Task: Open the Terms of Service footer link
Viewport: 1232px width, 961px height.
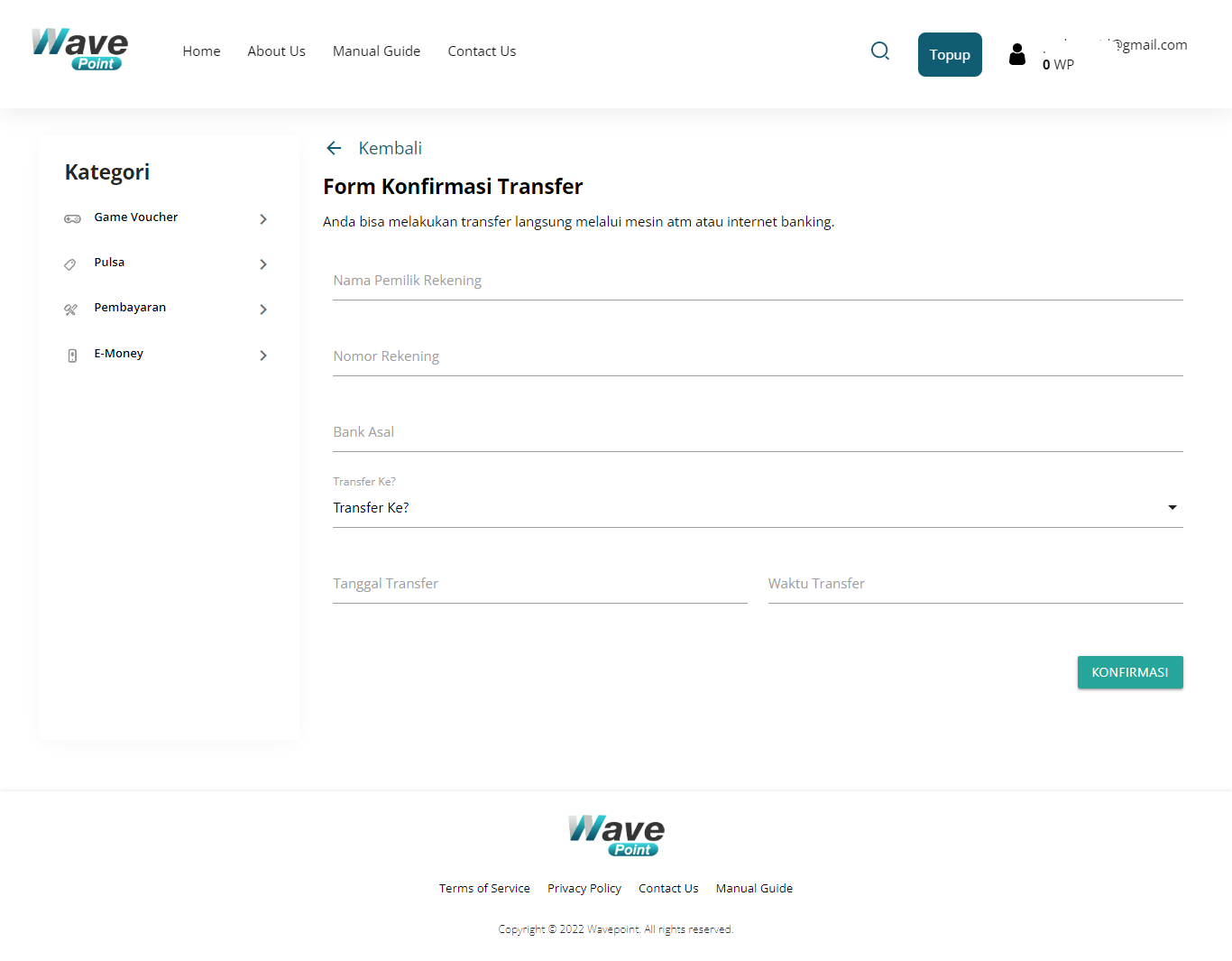Action: pyautogui.click(x=484, y=888)
